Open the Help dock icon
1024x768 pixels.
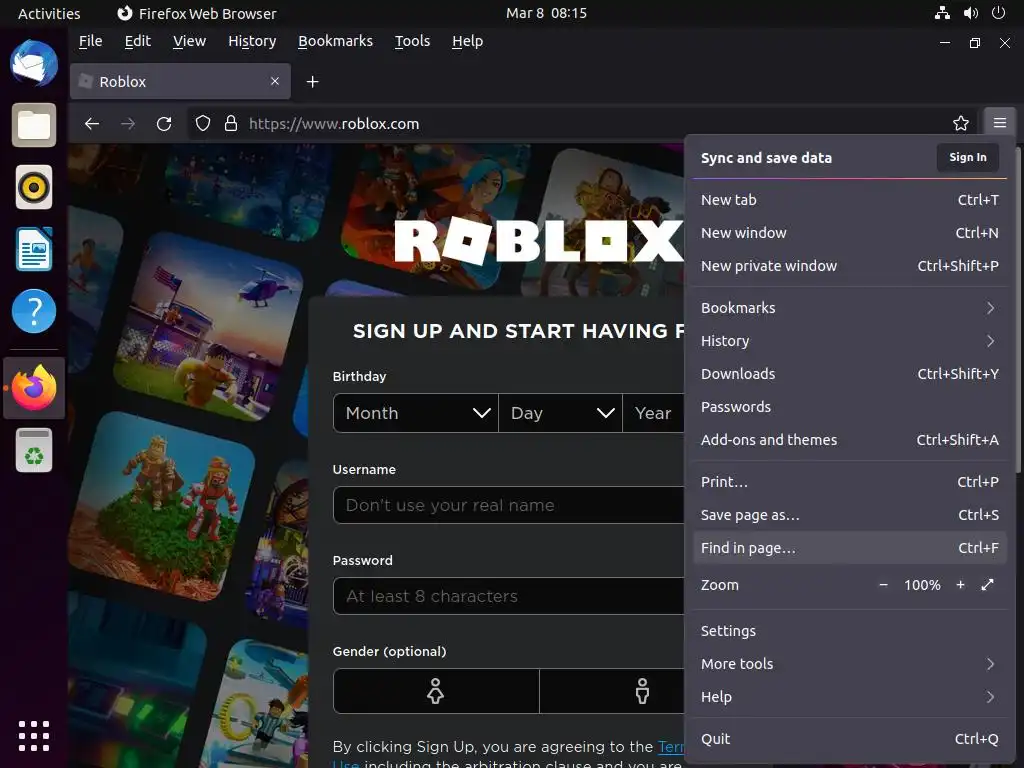click(34, 311)
